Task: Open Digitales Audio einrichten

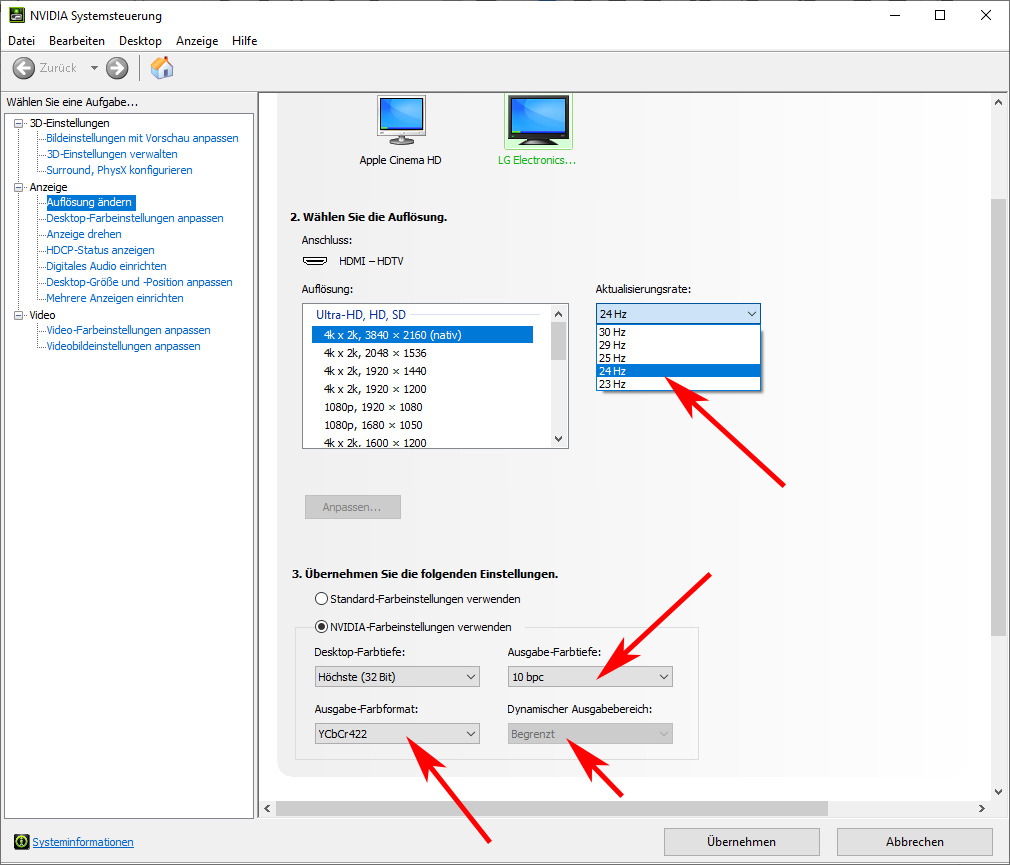Action: (x=106, y=266)
